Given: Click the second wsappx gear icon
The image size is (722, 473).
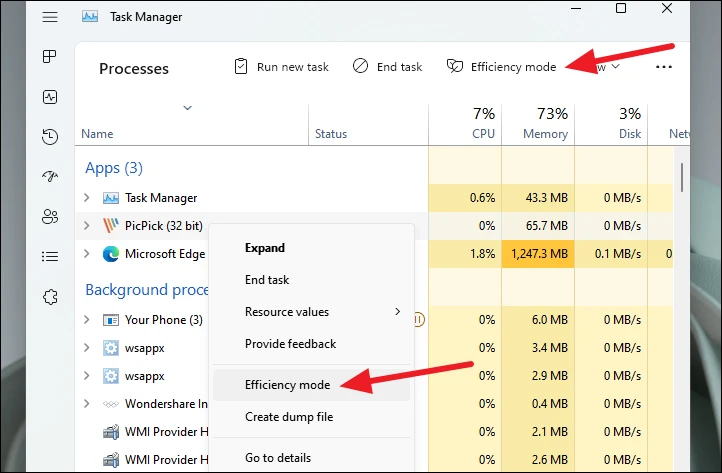Looking at the screenshot, I should (x=111, y=376).
